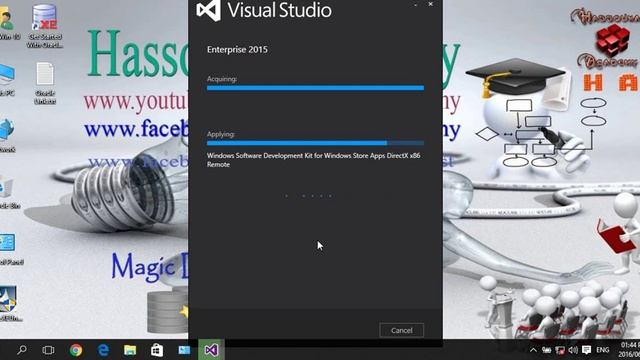The image size is (640, 360).
Task: Open the blue window app on the taskbar
Action: point(184,350)
